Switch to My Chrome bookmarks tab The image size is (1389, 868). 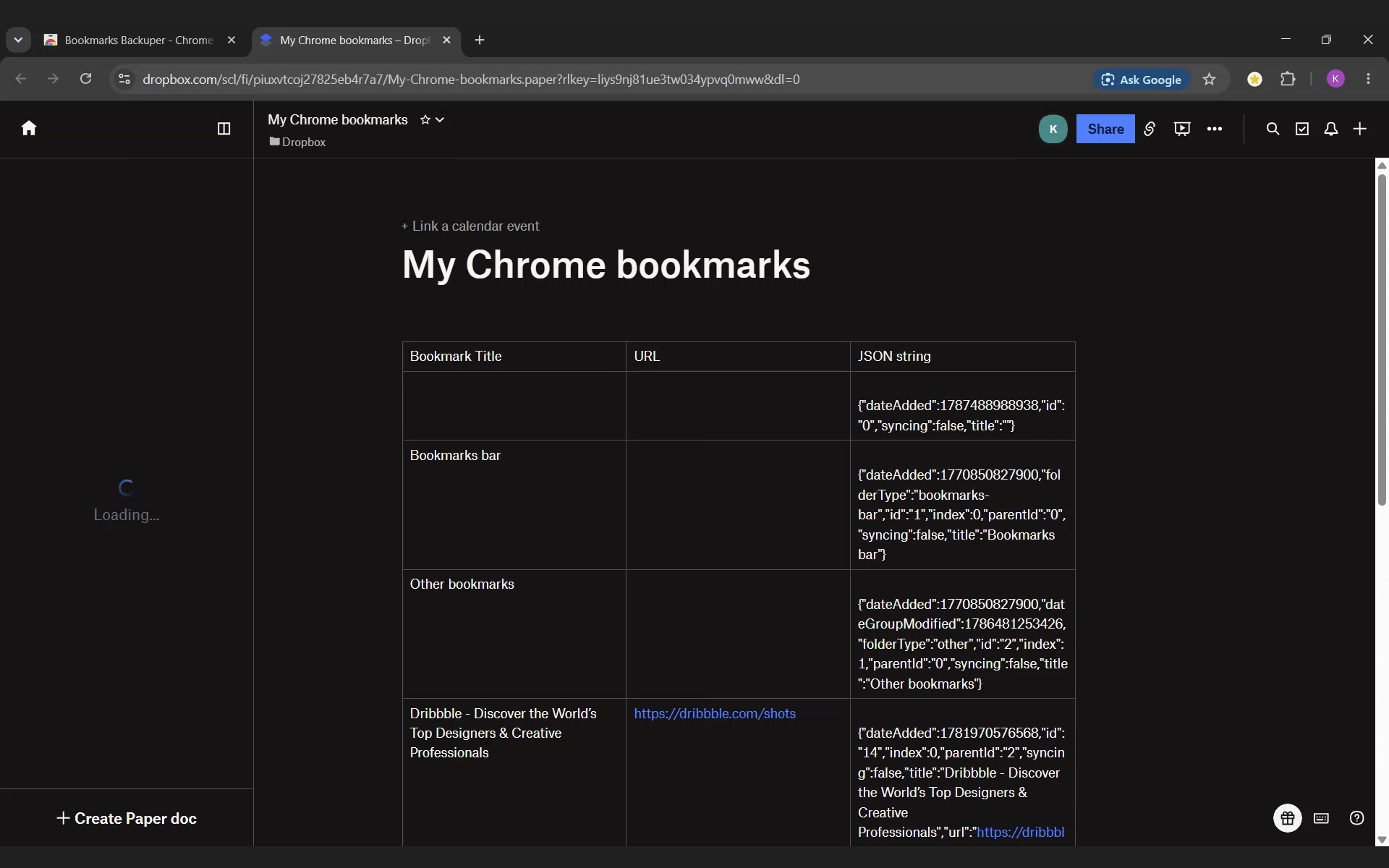(354, 41)
